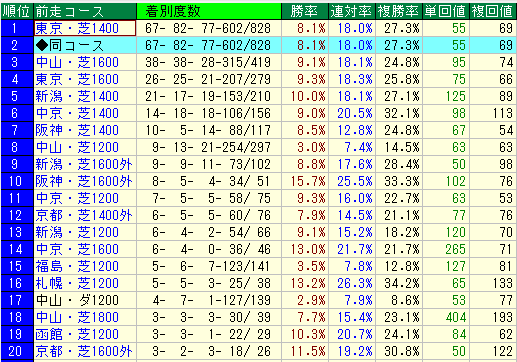The image size is (517, 362).
Task: Open the 京都・芝1600外 course link
Action: pyautogui.click(x=84, y=351)
